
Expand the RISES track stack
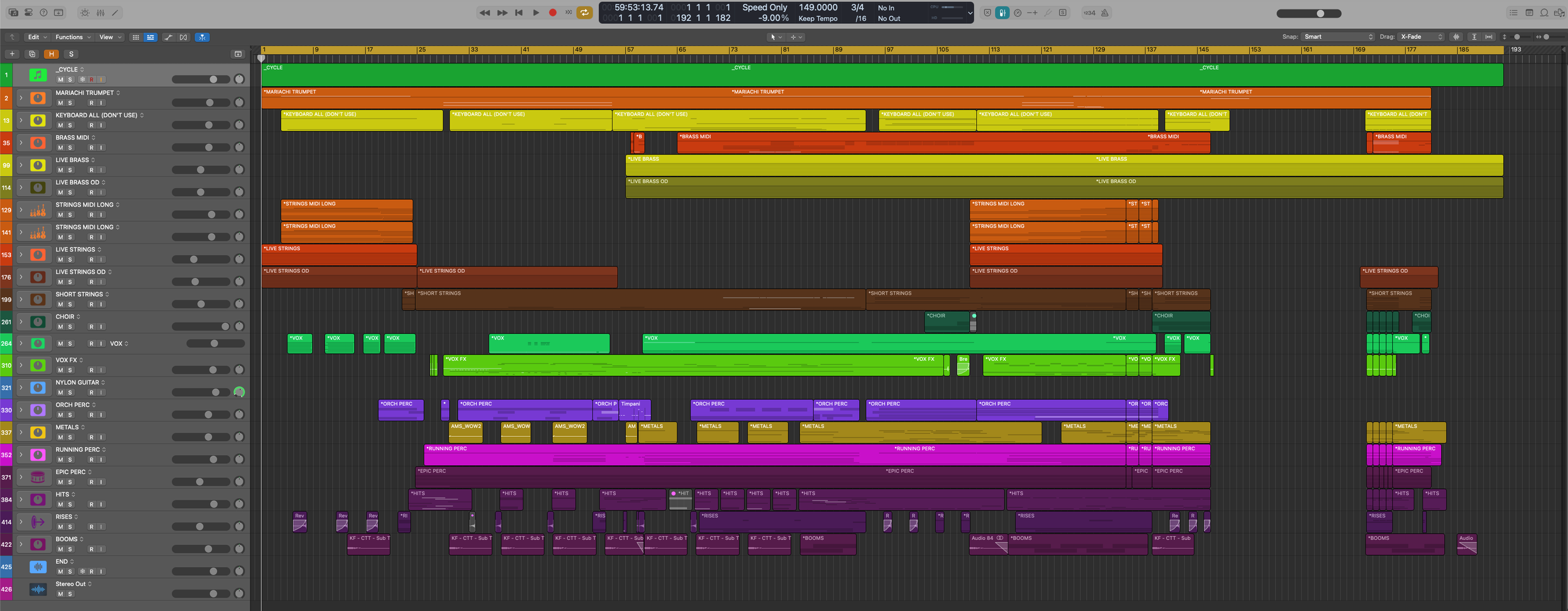coord(21,522)
